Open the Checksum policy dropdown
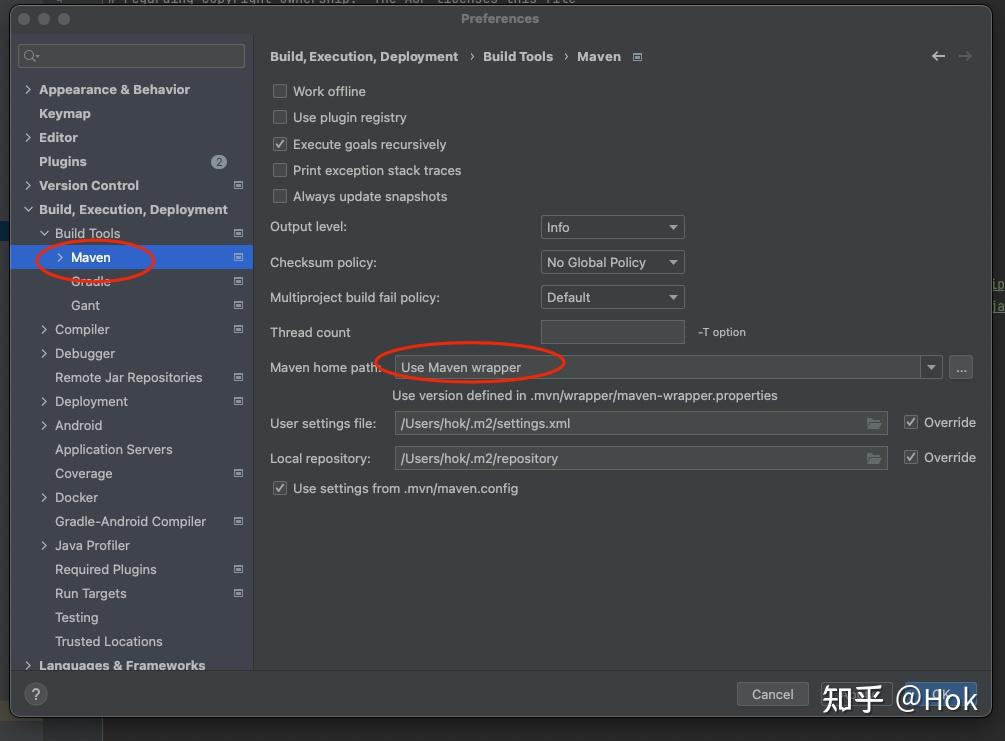1005x741 pixels. click(612, 262)
